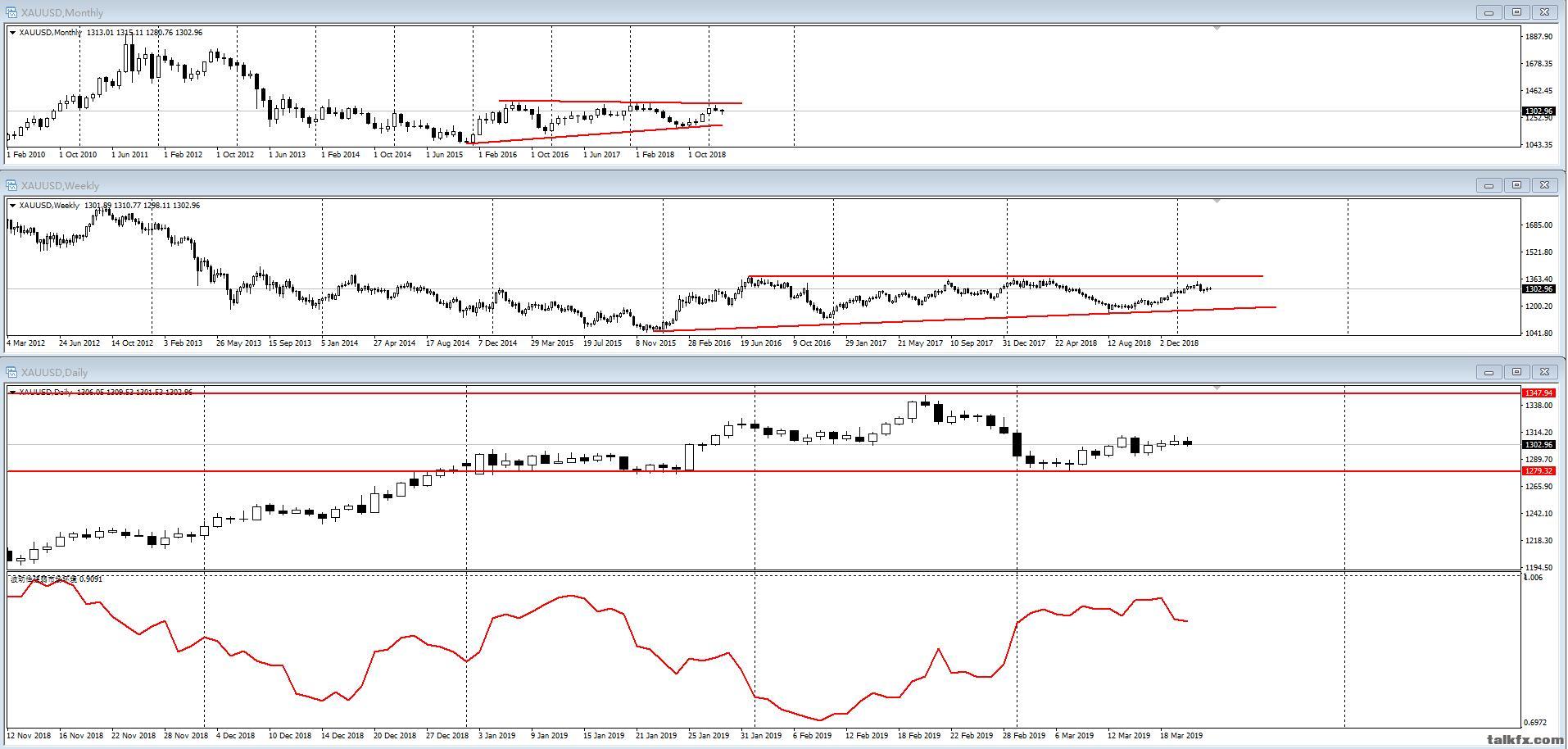Click the 1302.96 current price tag on Weekly chart
This screenshot has height=749, width=1568.
click(1538, 289)
